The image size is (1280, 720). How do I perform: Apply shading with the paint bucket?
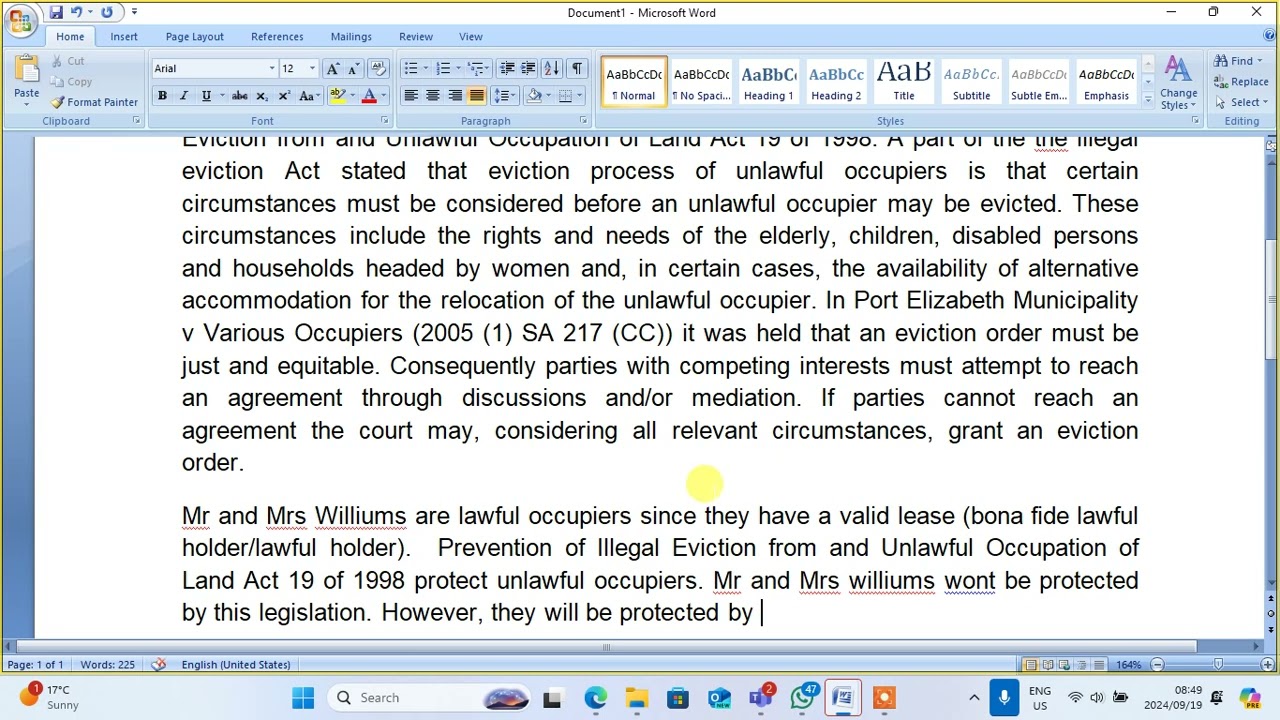click(x=535, y=96)
